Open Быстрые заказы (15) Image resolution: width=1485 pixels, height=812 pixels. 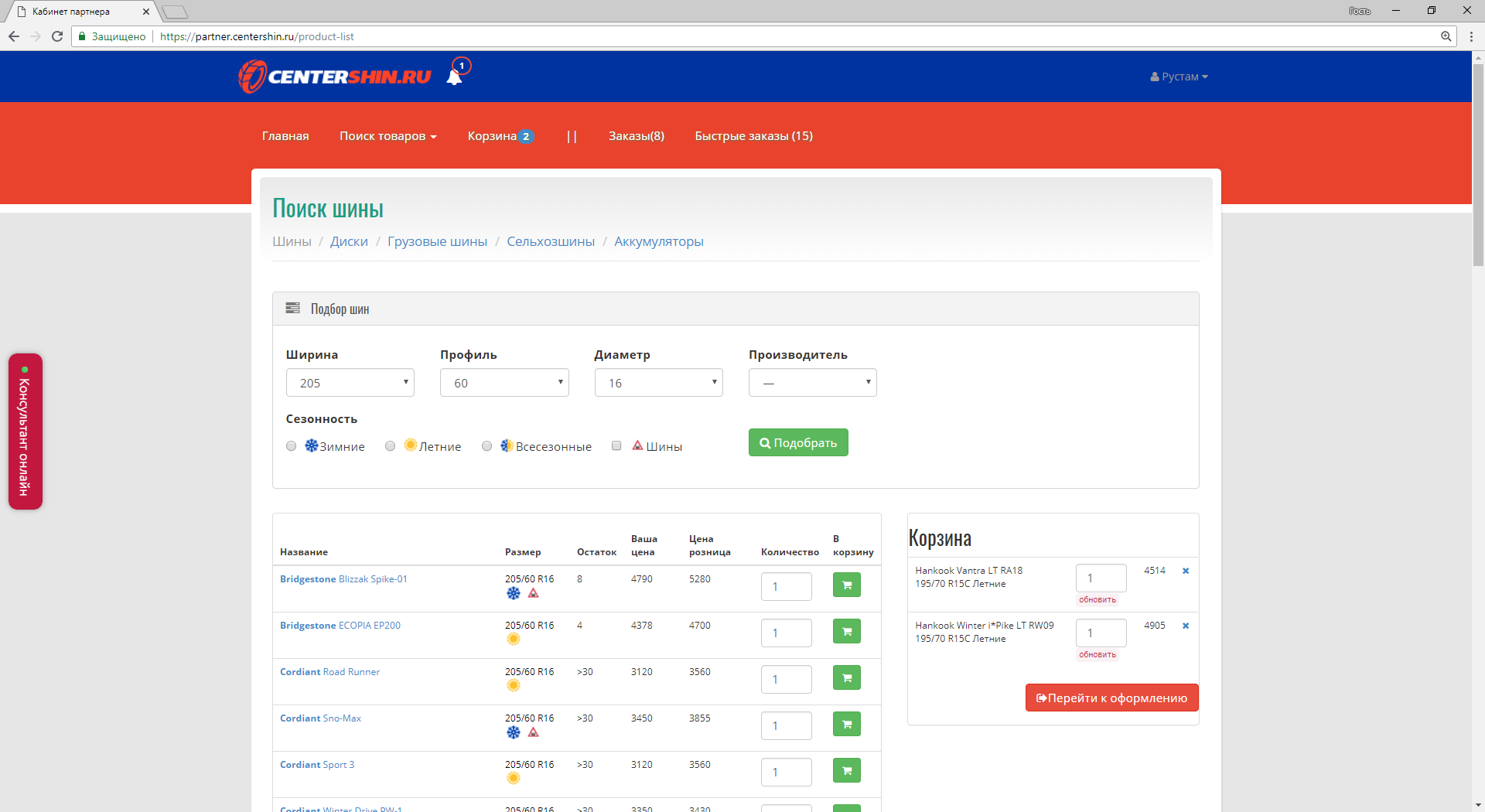[754, 136]
